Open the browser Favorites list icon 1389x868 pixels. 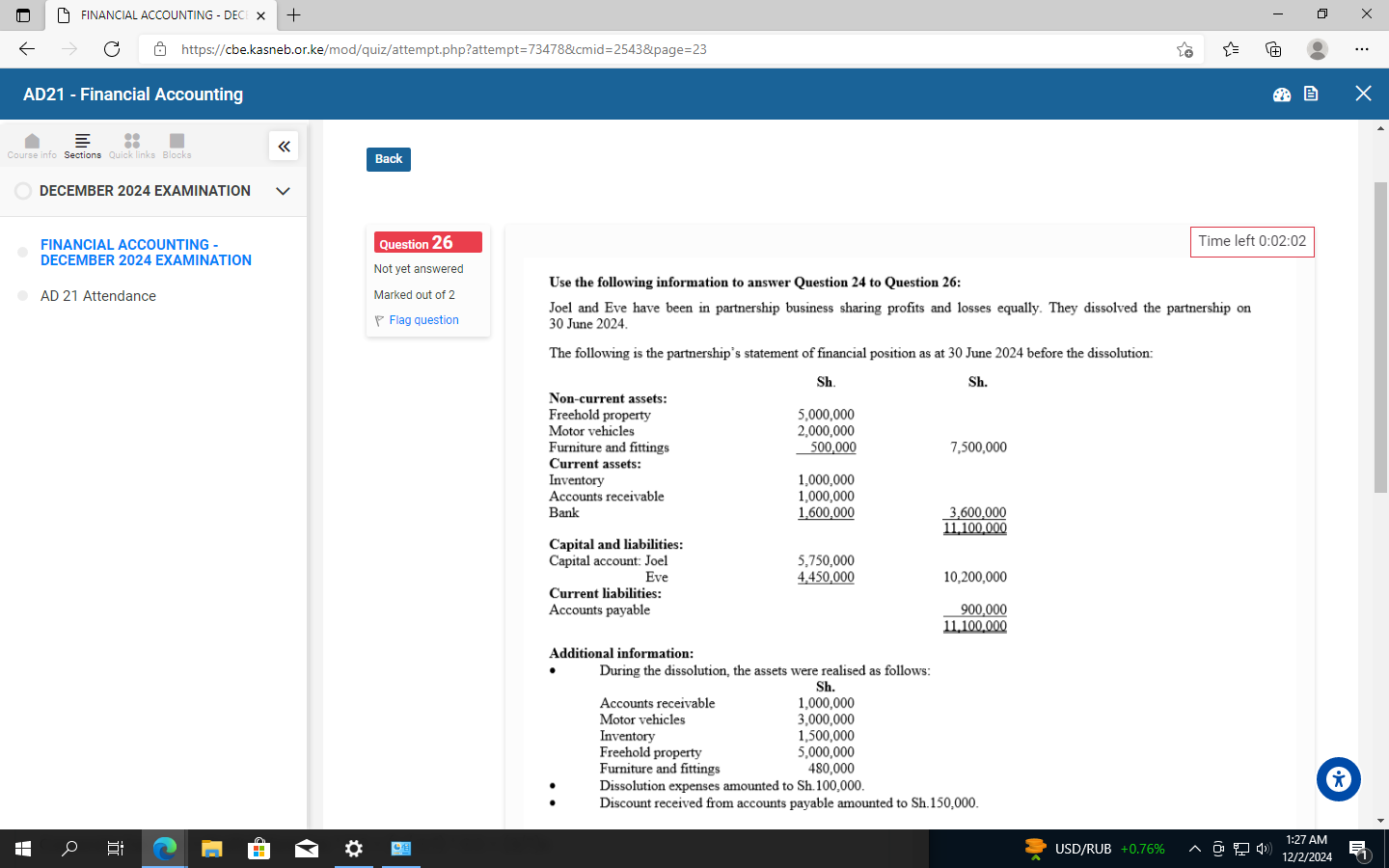1231,49
